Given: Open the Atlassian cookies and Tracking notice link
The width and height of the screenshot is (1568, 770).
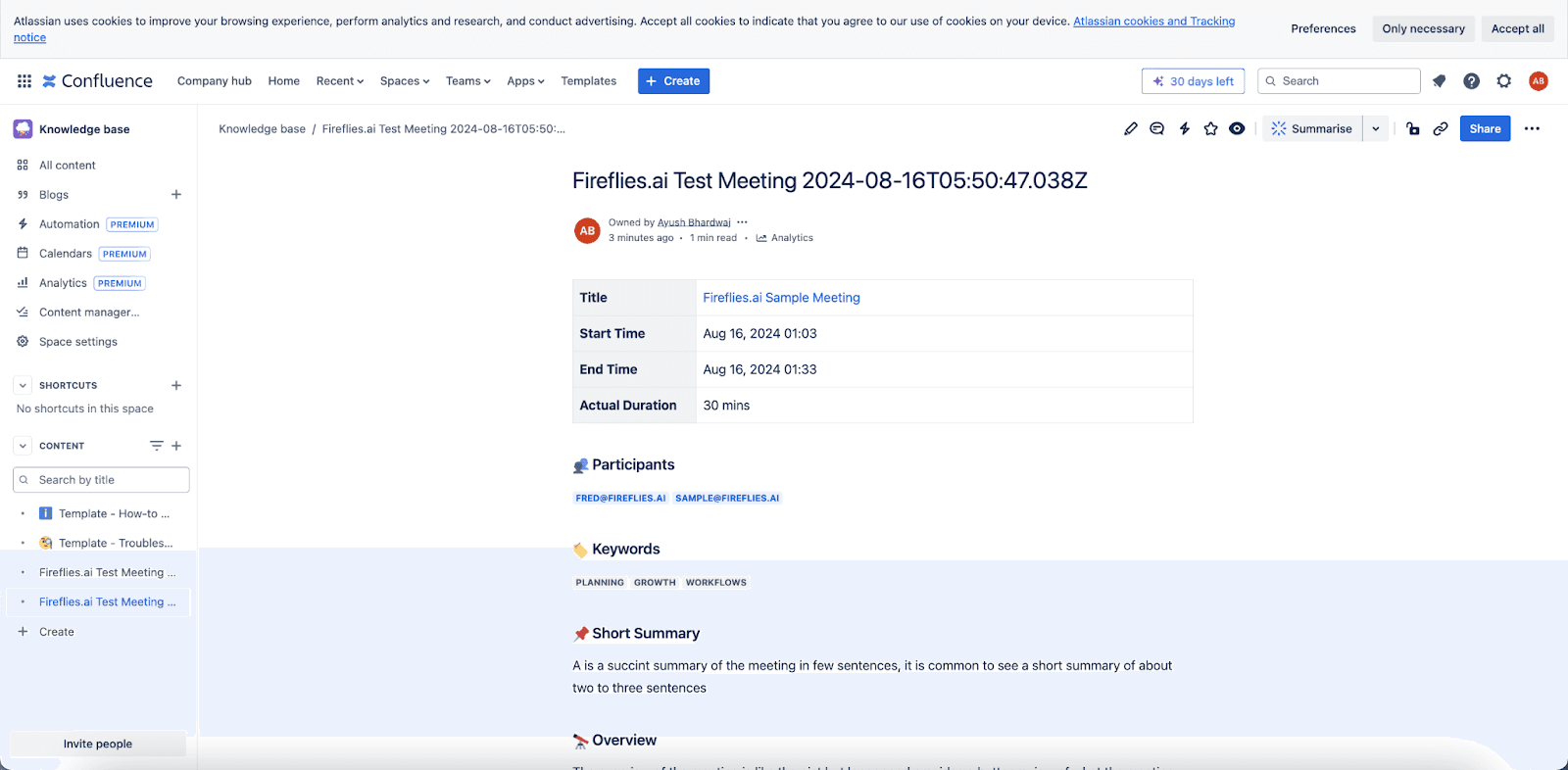Looking at the screenshot, I should click(1154, 21).
